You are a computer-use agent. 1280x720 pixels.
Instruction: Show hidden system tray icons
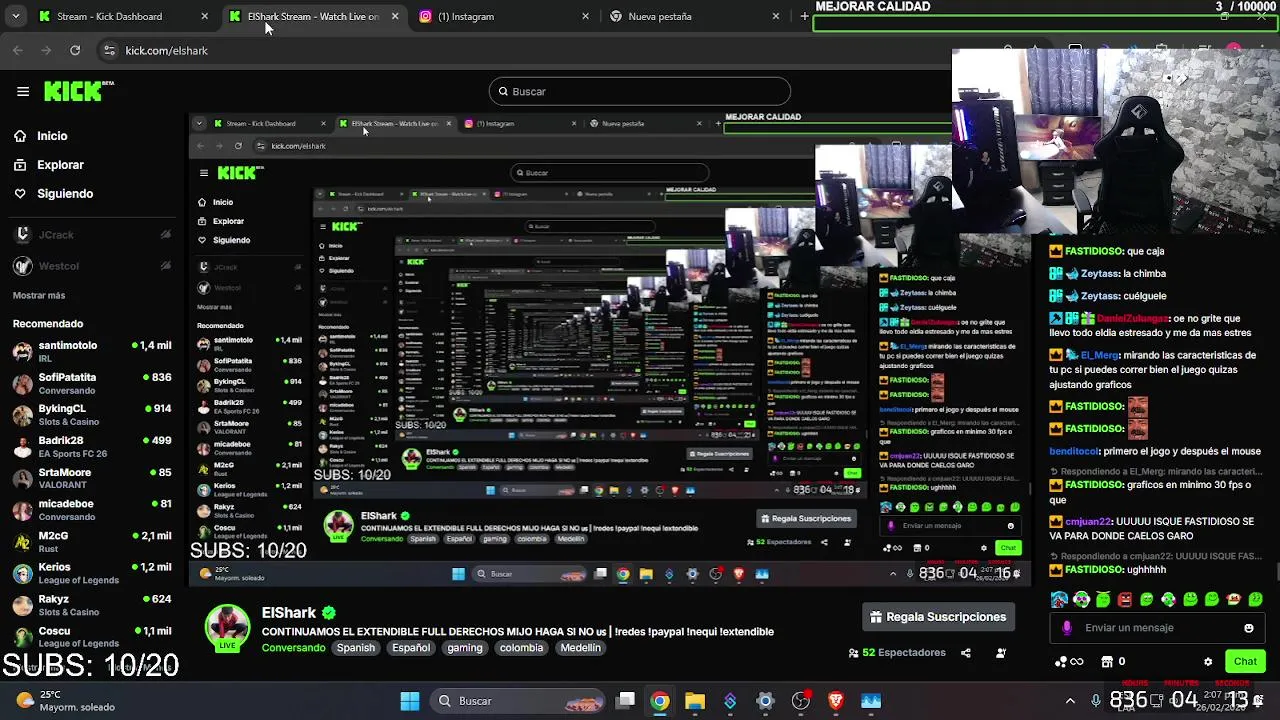click(x=1070, y=701)
